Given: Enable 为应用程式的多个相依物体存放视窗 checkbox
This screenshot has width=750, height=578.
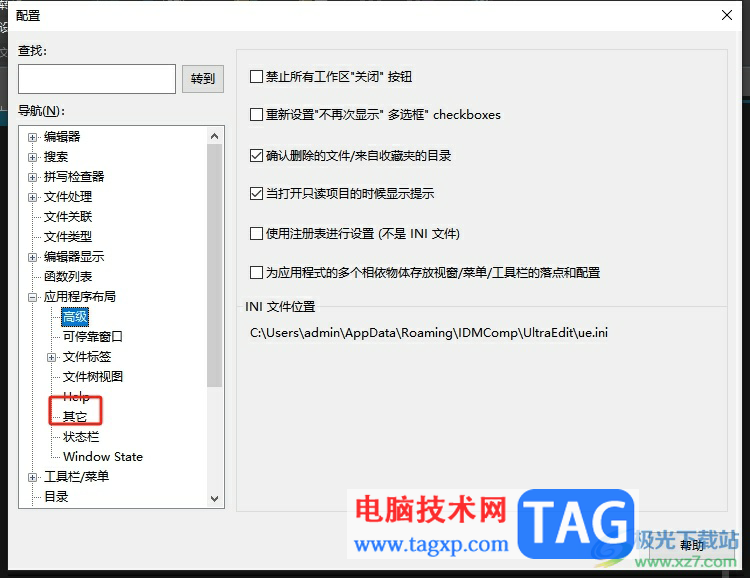Looking at the screenshot, I should tap(256, 273).
